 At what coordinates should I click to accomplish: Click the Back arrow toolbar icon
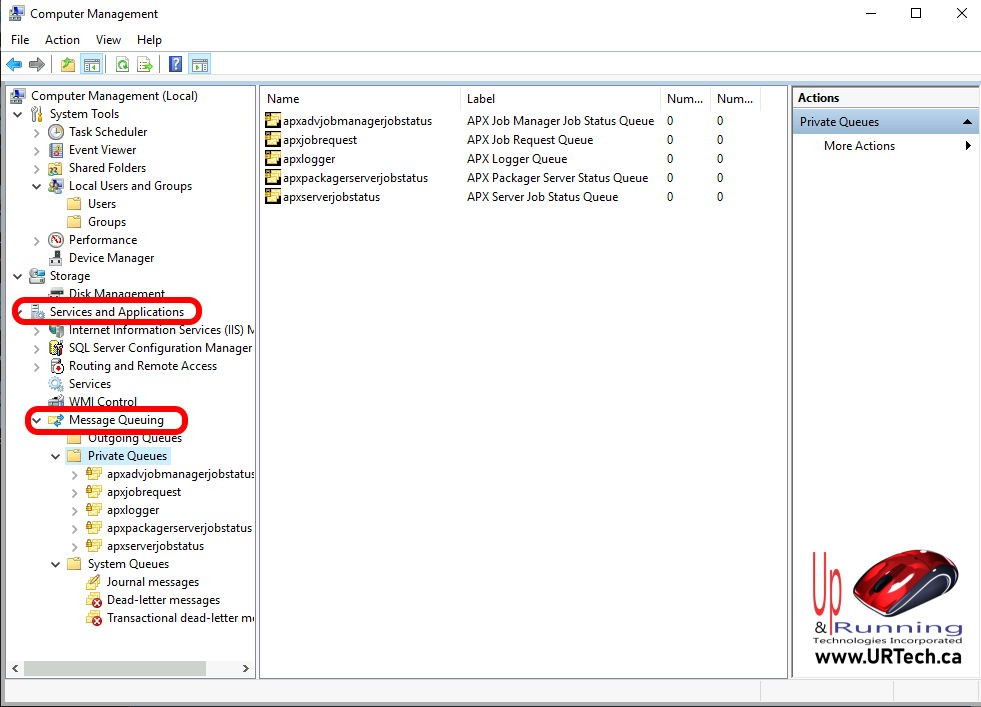(14, 65)
